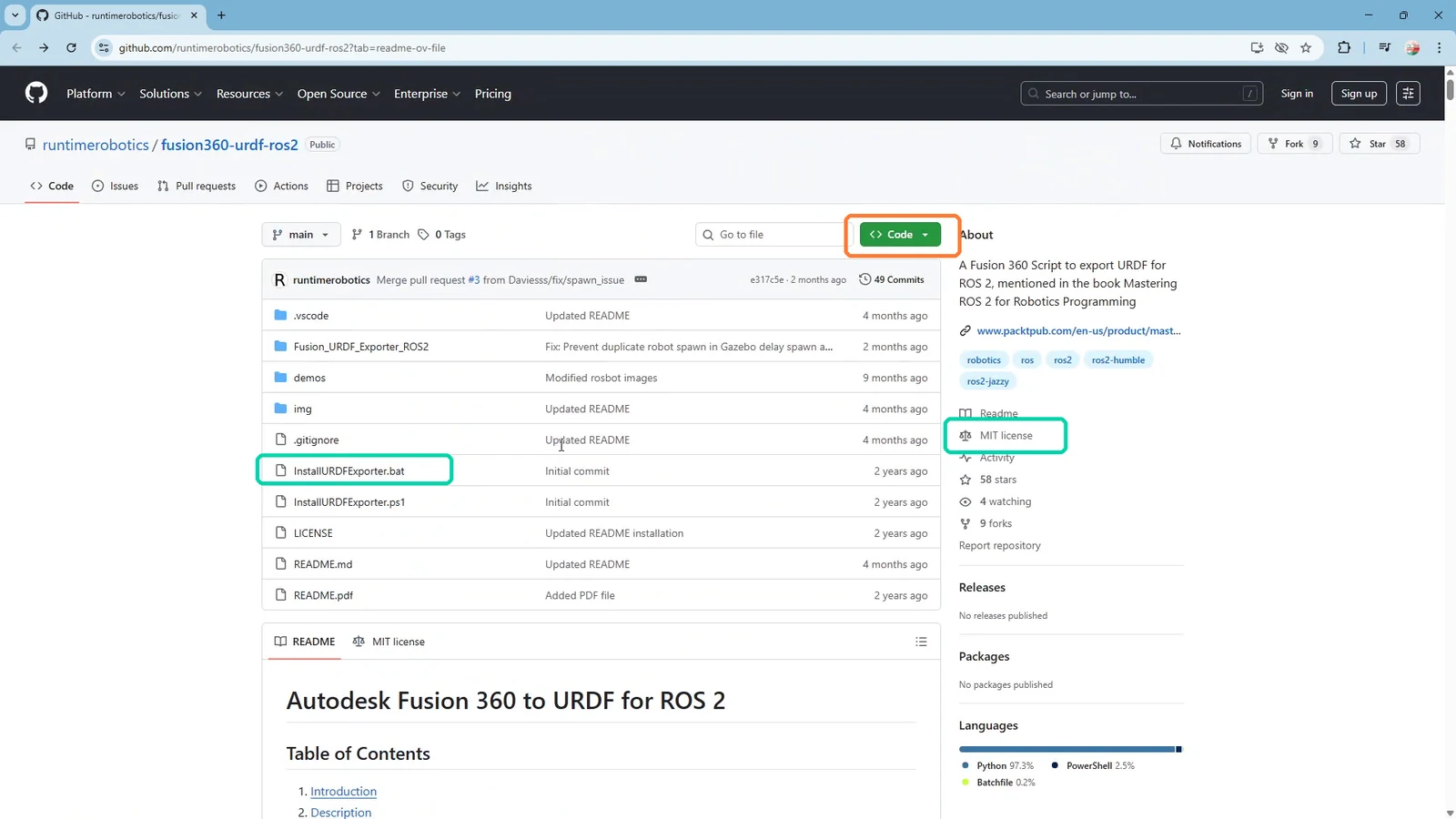Click the eye-slash tracking protection icon
Screen dimensions: 1456x819
(x=1281, y=47)
